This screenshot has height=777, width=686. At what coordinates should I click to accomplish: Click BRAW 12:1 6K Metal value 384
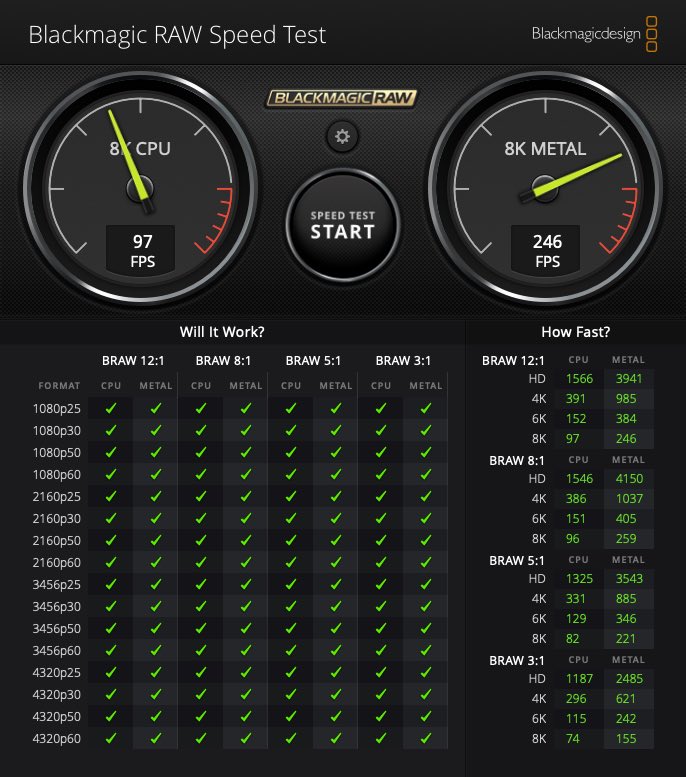tap(626, 419)
